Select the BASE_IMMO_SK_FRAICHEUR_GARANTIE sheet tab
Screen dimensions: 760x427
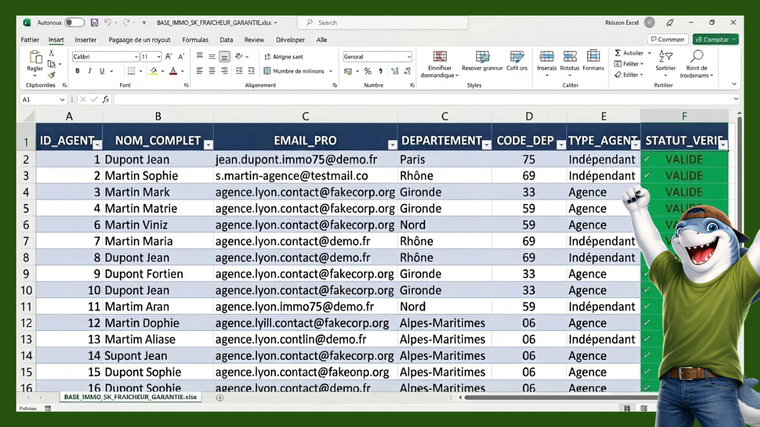coord(131,397)
